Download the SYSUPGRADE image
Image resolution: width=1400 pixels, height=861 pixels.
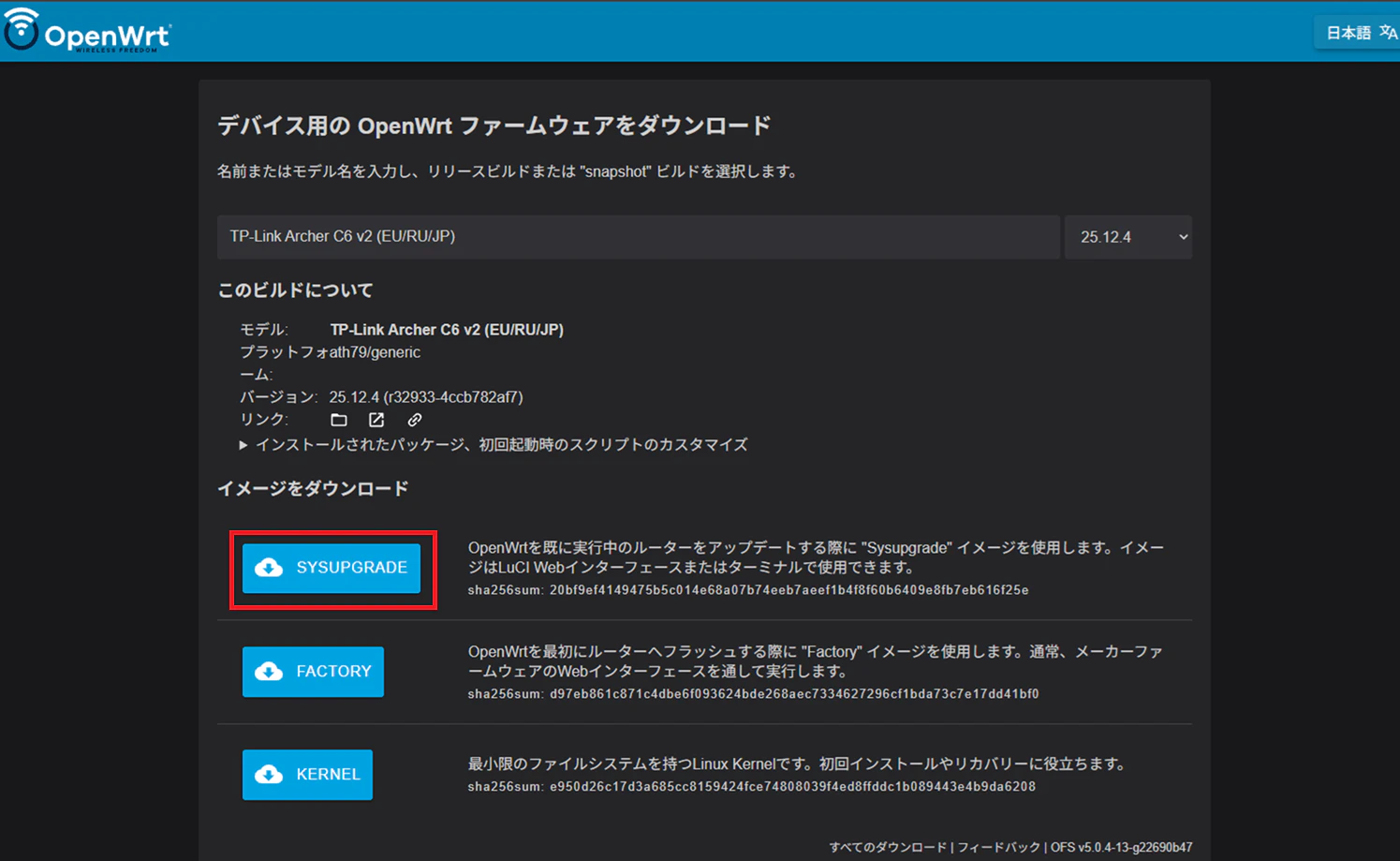point(332,568)
